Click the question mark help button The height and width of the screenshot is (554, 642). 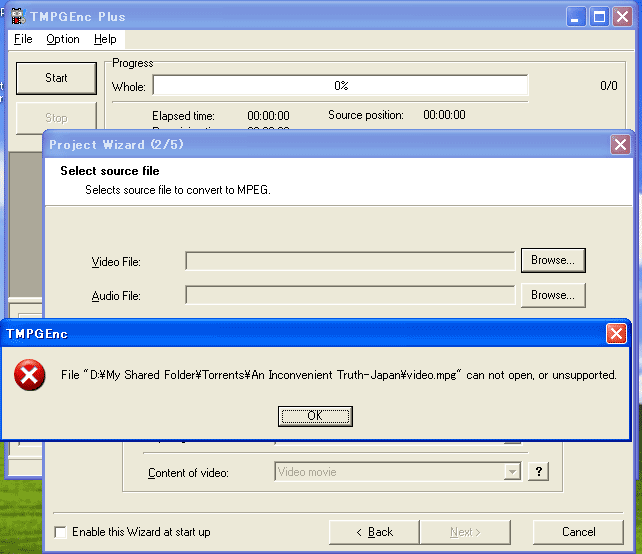[x=539, y=471]
